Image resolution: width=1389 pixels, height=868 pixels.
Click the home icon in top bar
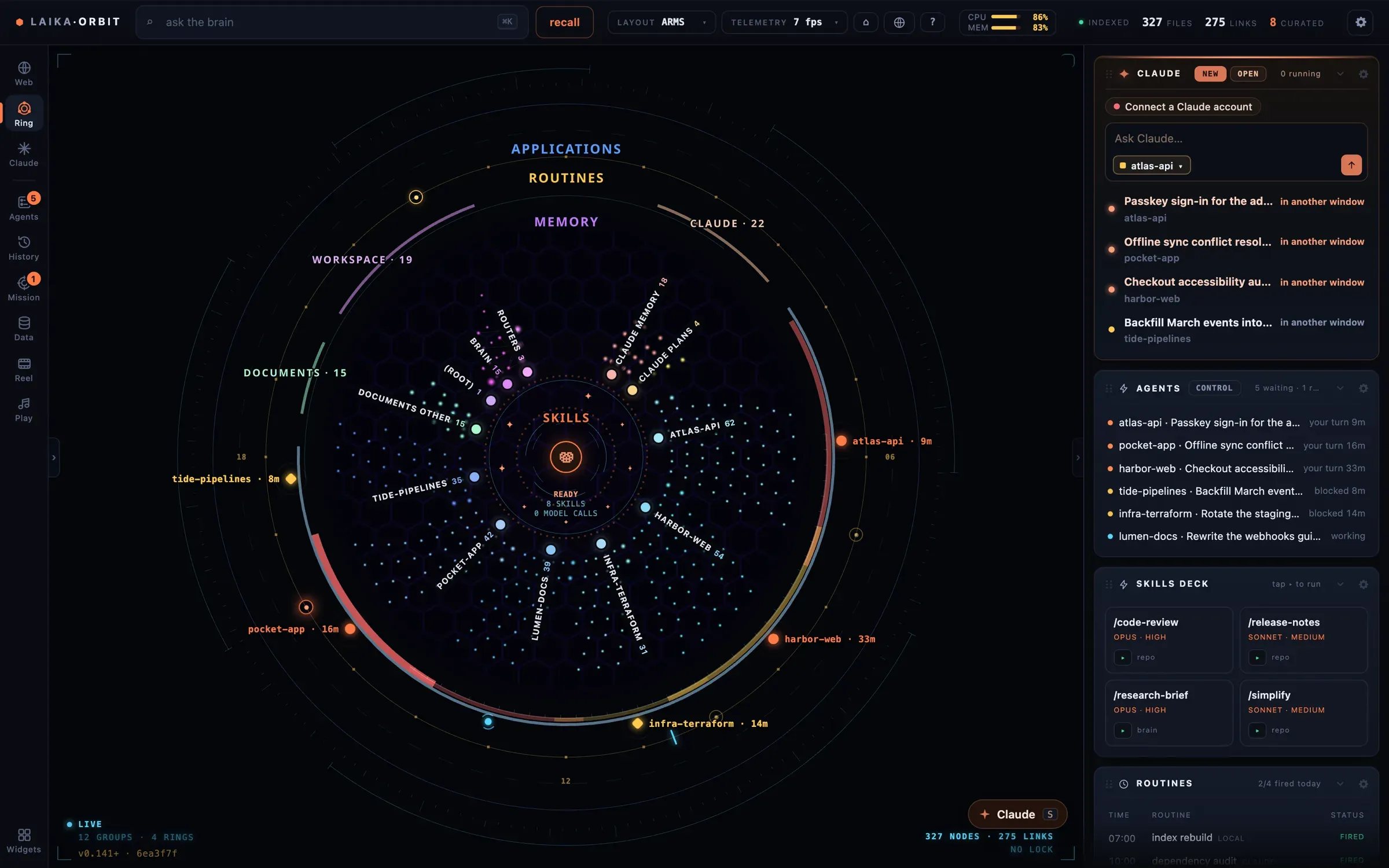point(866,23)
